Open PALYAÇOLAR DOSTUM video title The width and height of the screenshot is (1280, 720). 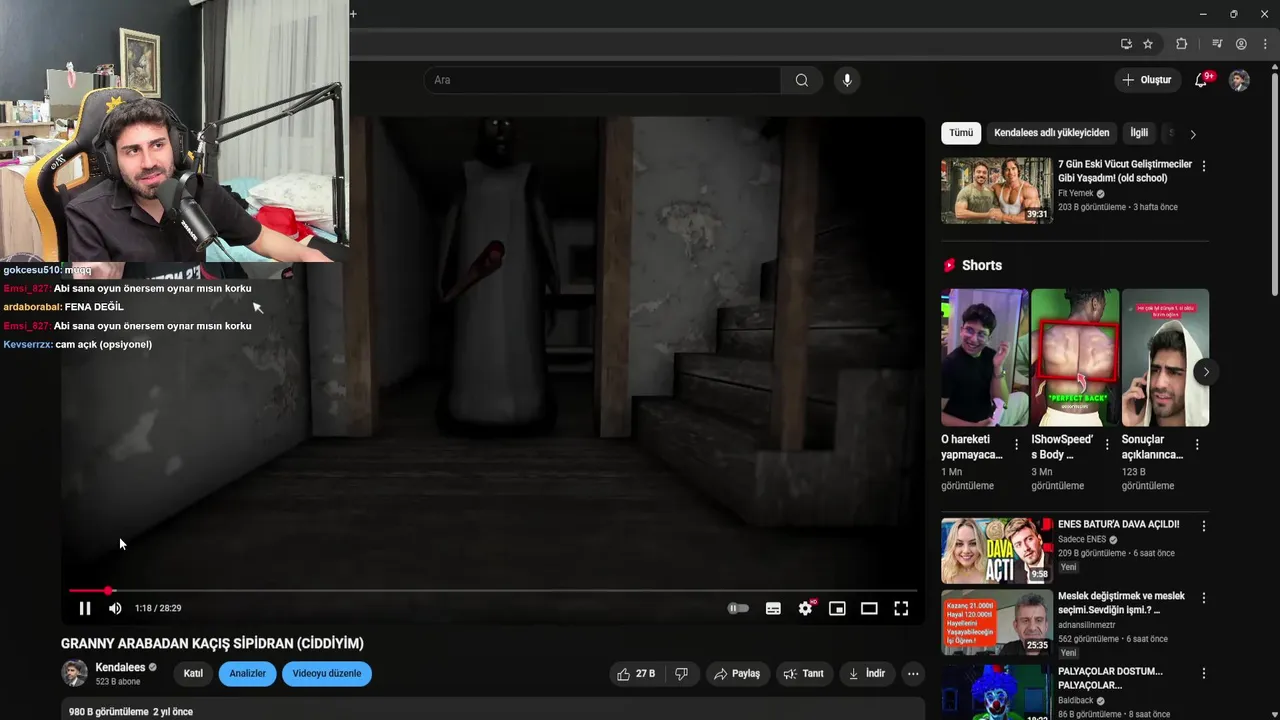tap(1110, 678)
